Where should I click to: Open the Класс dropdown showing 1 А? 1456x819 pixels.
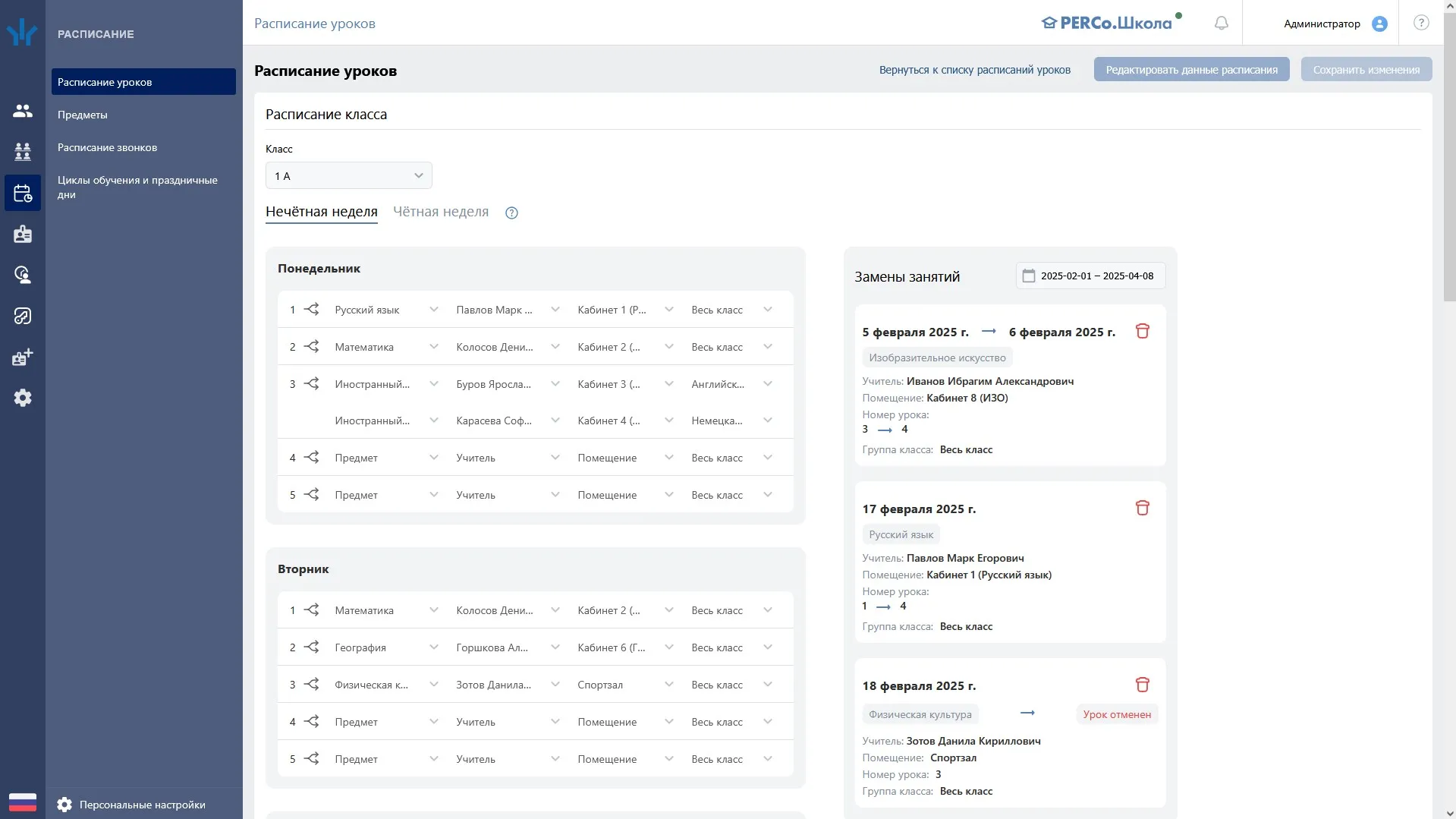coord(349,175)
